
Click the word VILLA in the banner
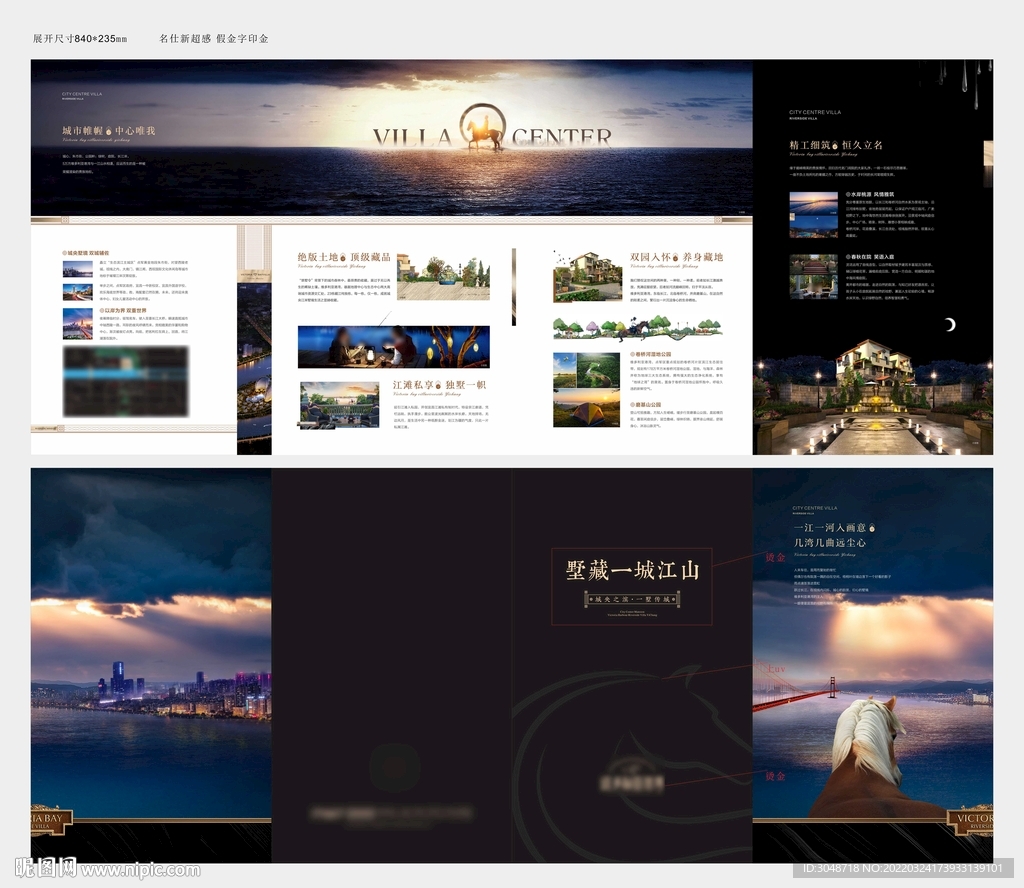point(413,138)
